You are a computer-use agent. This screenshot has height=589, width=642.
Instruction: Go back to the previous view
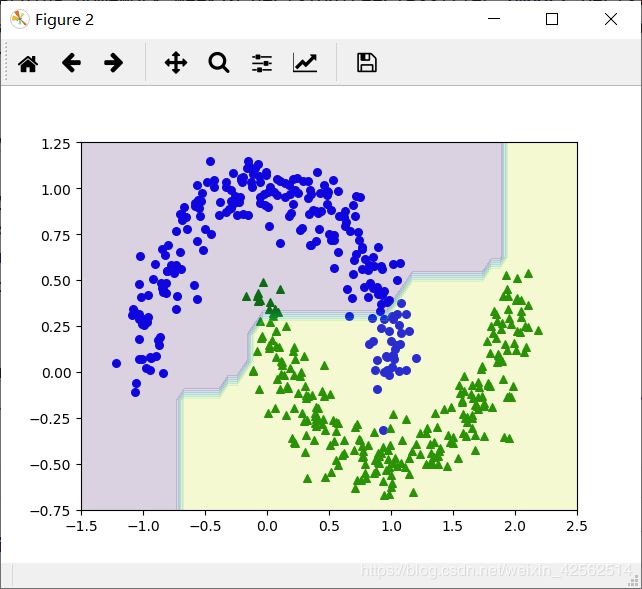pyautogui.click(x=71, y=63)
